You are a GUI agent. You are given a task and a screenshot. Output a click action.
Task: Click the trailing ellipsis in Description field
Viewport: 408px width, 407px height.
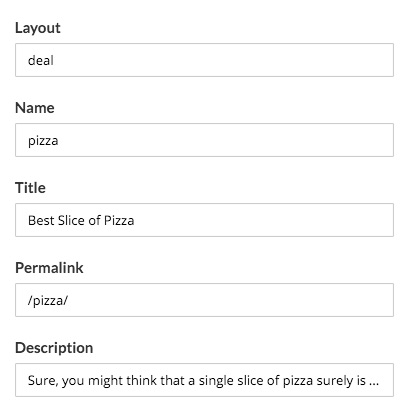coord(374,383)
